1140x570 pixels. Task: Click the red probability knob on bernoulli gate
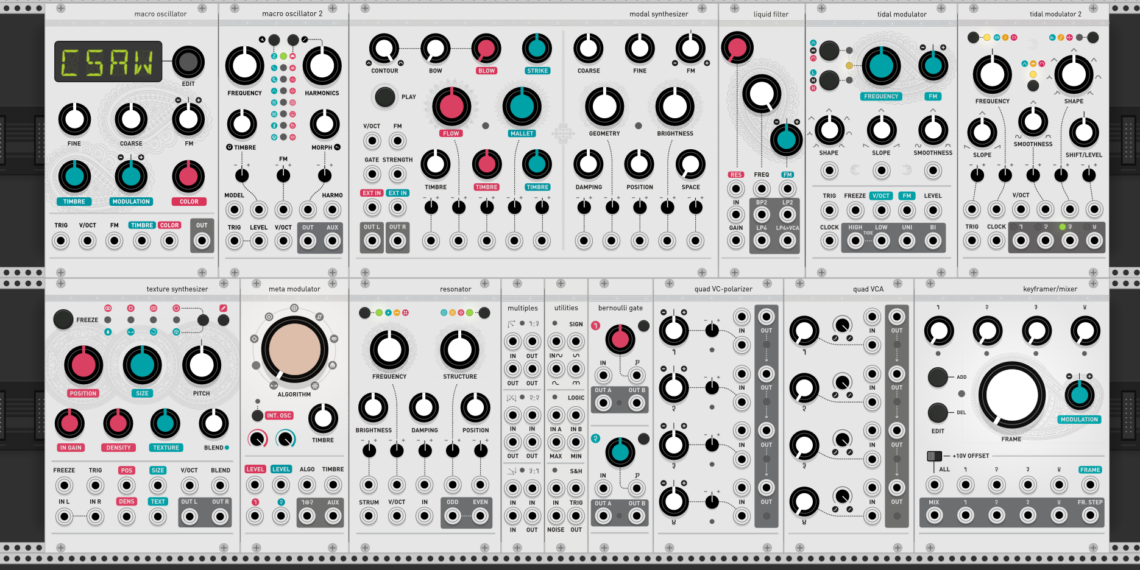(x=619, y=338)
